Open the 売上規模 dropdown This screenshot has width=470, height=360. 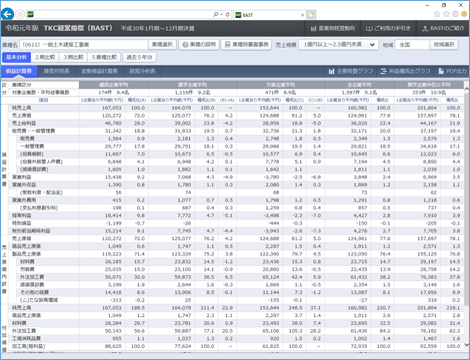click(x=338, y=45)
